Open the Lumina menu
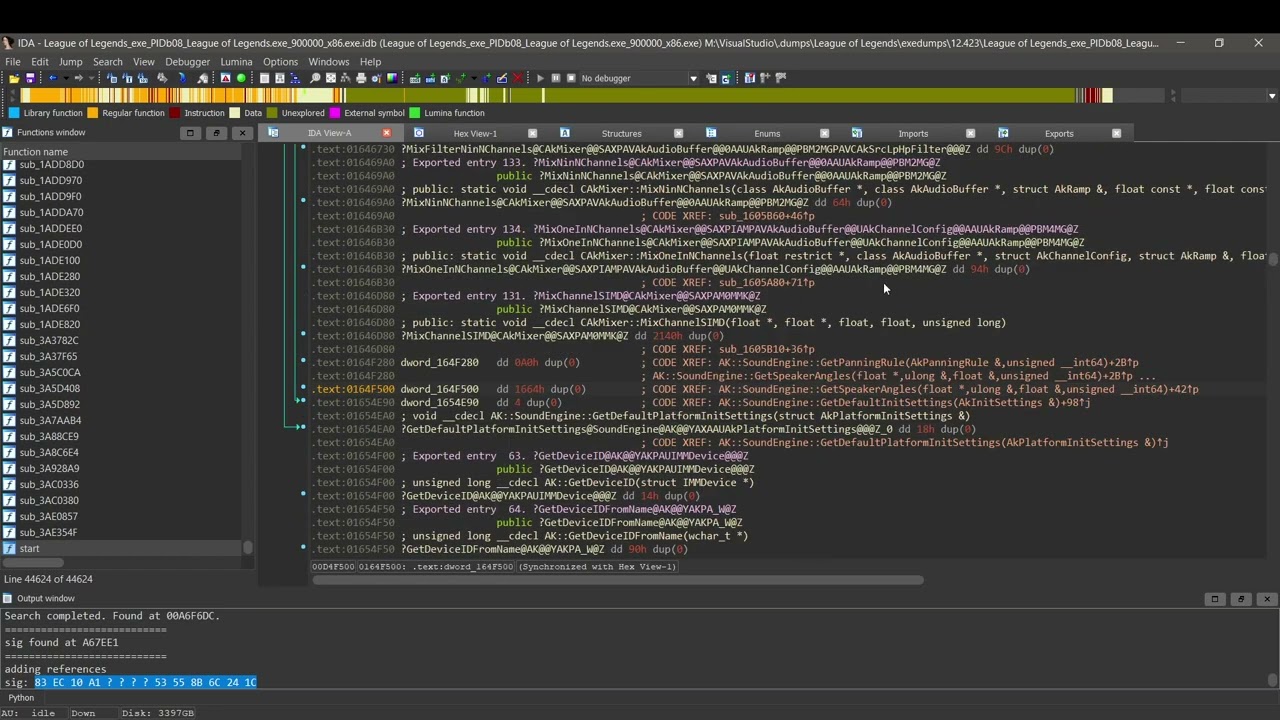This screenshot has width=1280, height=720. click(236, 62)
